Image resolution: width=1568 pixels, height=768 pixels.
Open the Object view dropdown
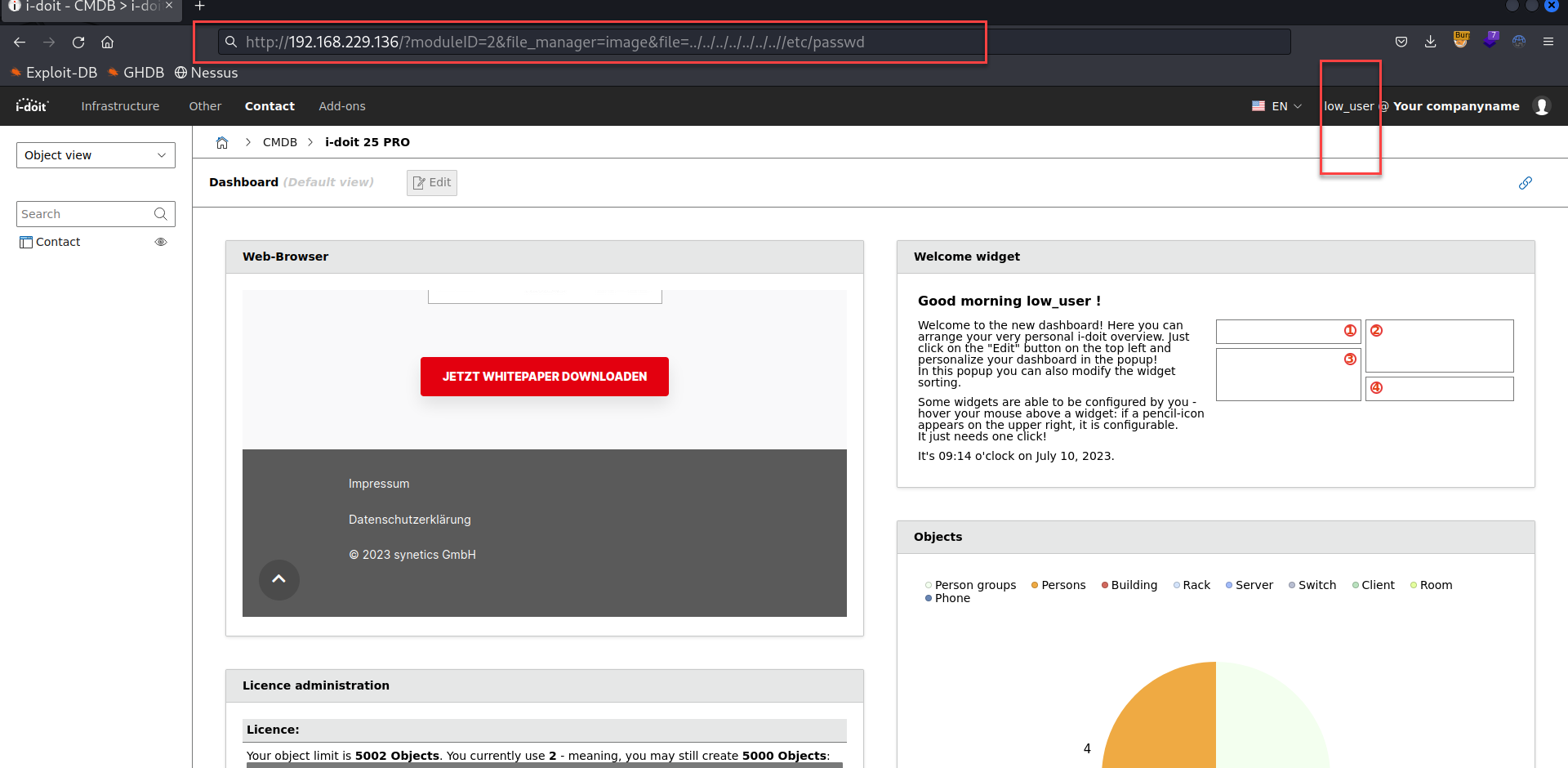(x=96, y=155)
